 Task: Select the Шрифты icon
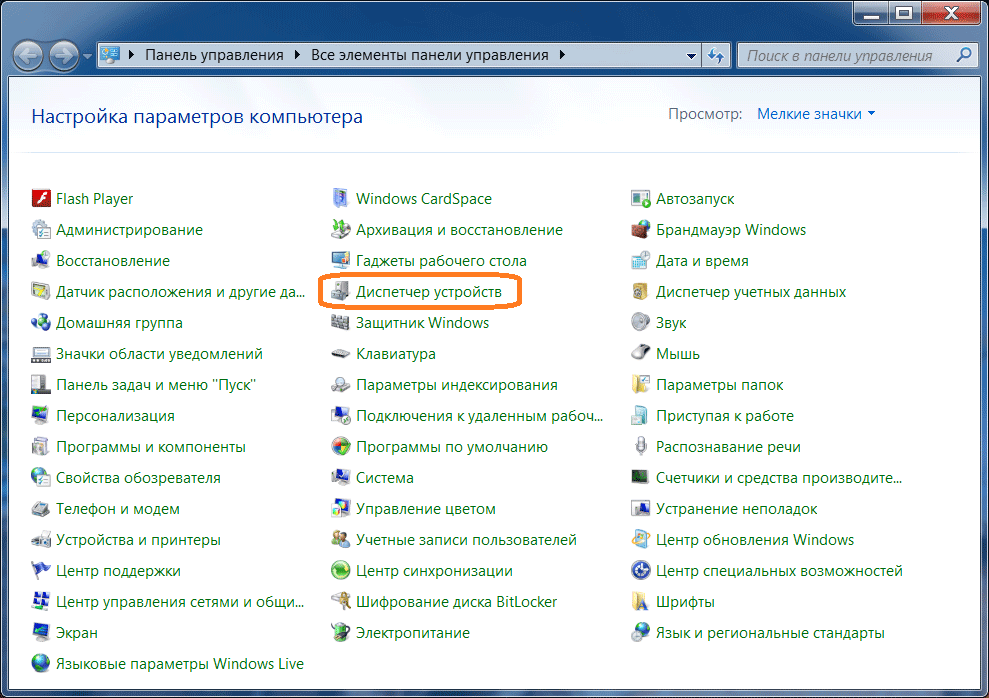(x=641, y=602)
